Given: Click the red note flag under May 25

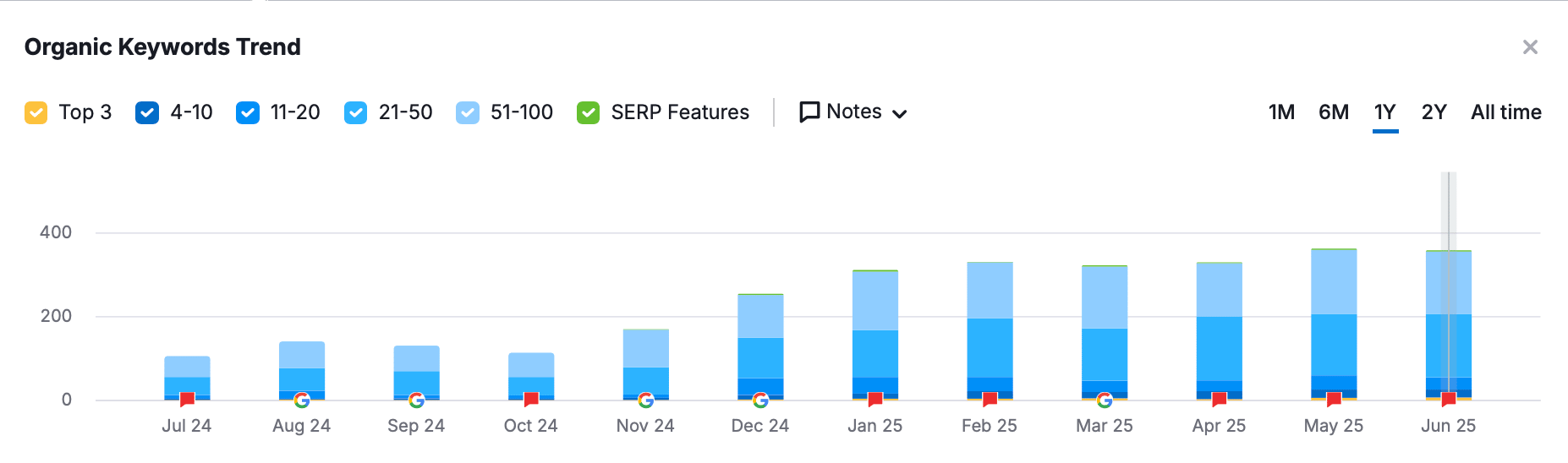Looking at the screenshot, I should (1334, 400).
